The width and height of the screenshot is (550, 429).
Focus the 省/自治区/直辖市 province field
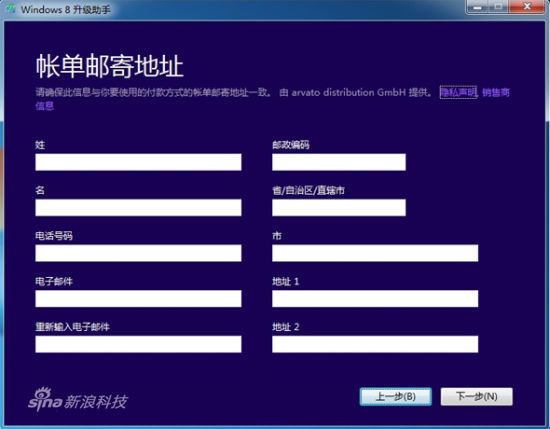pyautogui.click(x=339, y=208)
